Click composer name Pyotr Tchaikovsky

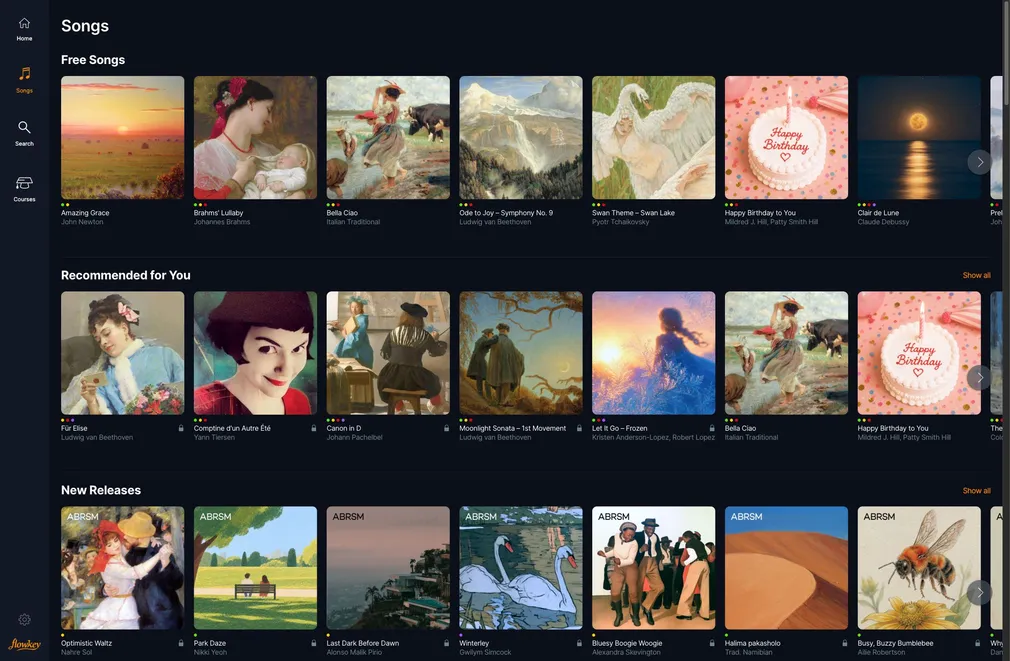click(x=620, y=222)
